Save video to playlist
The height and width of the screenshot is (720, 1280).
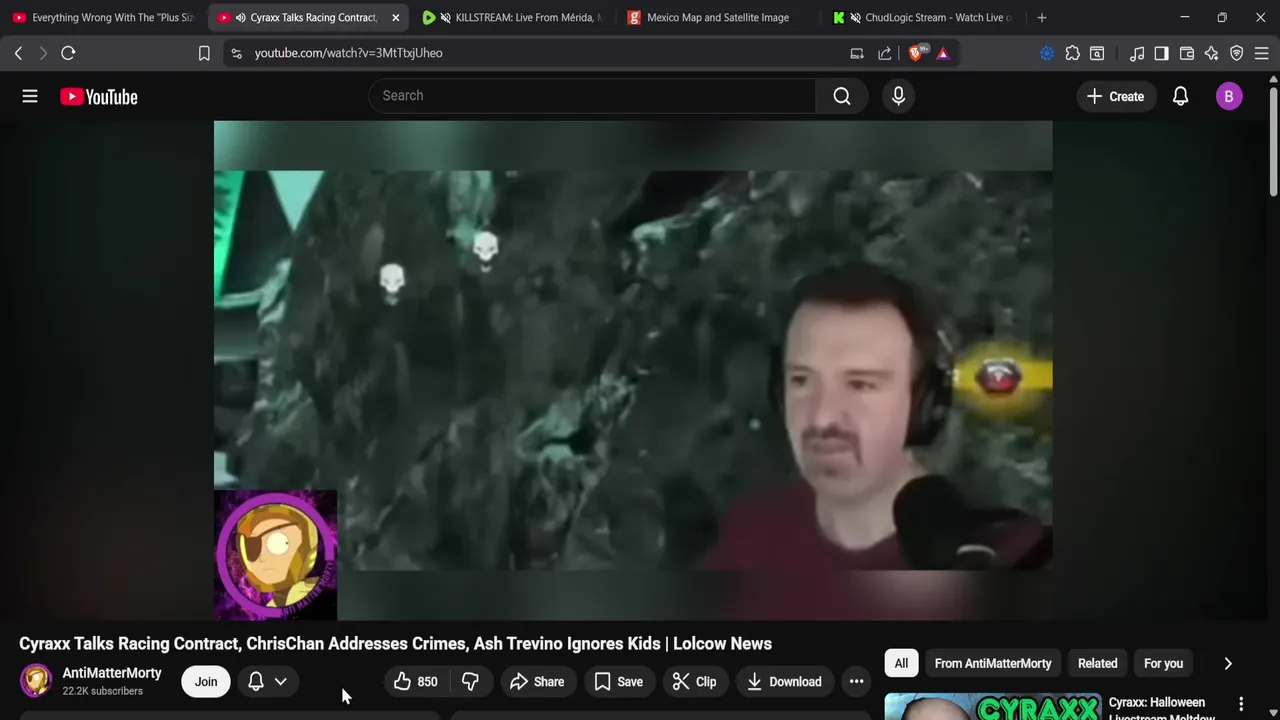click(619, 682)
